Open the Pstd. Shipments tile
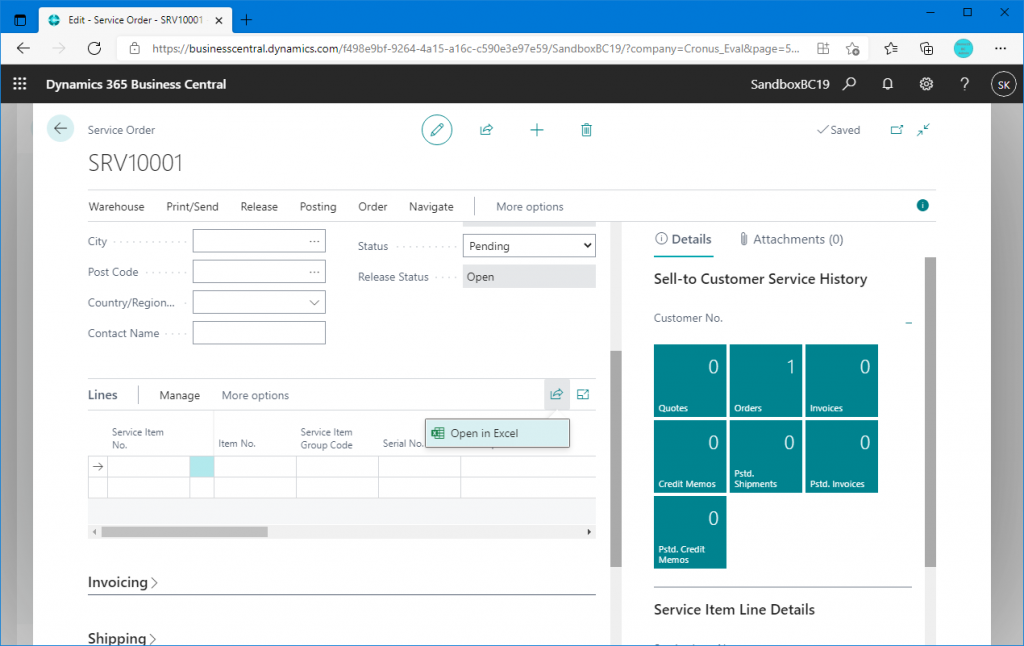The image size is (1024, 646). (766, 457)
